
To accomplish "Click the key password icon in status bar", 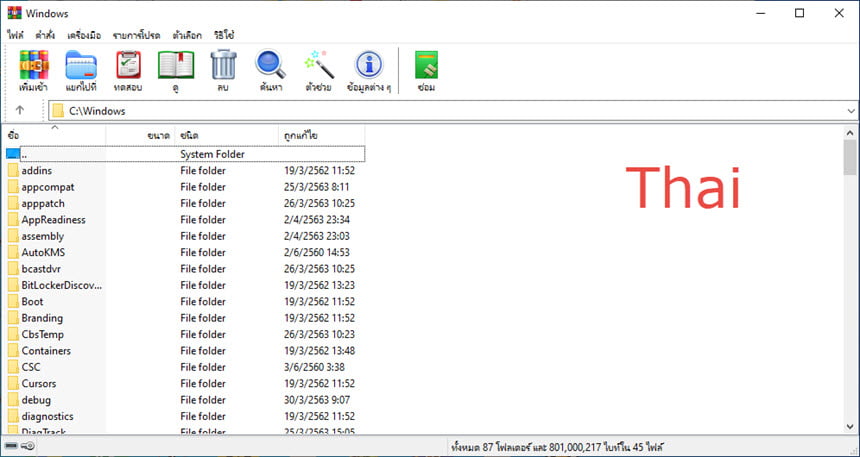I will click(x=28, y=447).
